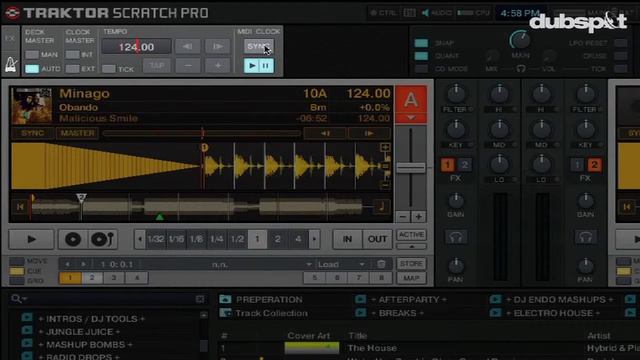The width and height of the screenshot is (640, 360).
Task: Select loop size 1
Action: click(x=257, y=239)
